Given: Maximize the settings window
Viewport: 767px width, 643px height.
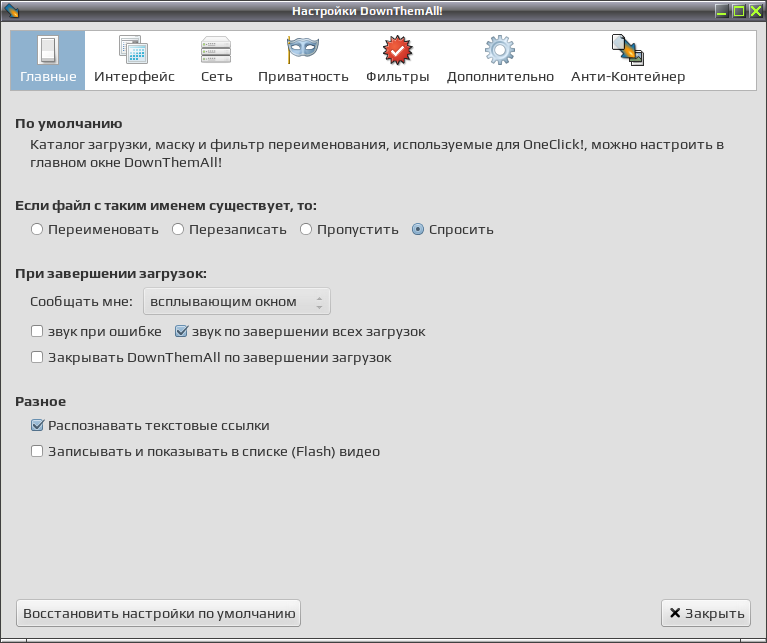Looking at the screenshot, I should [x=739, y=11].
